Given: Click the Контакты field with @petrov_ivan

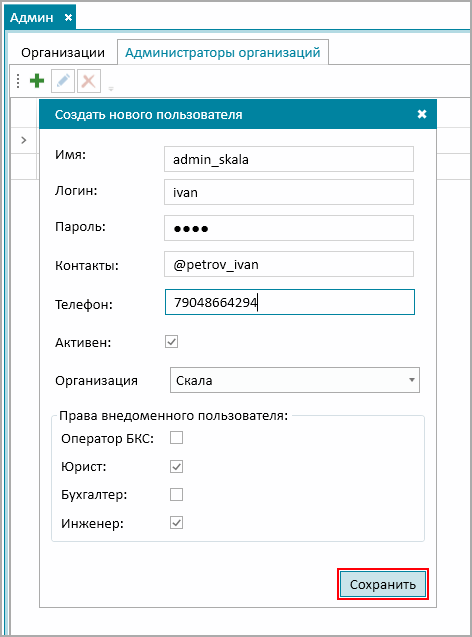Looking at the screenshot, I should (289, 264).
